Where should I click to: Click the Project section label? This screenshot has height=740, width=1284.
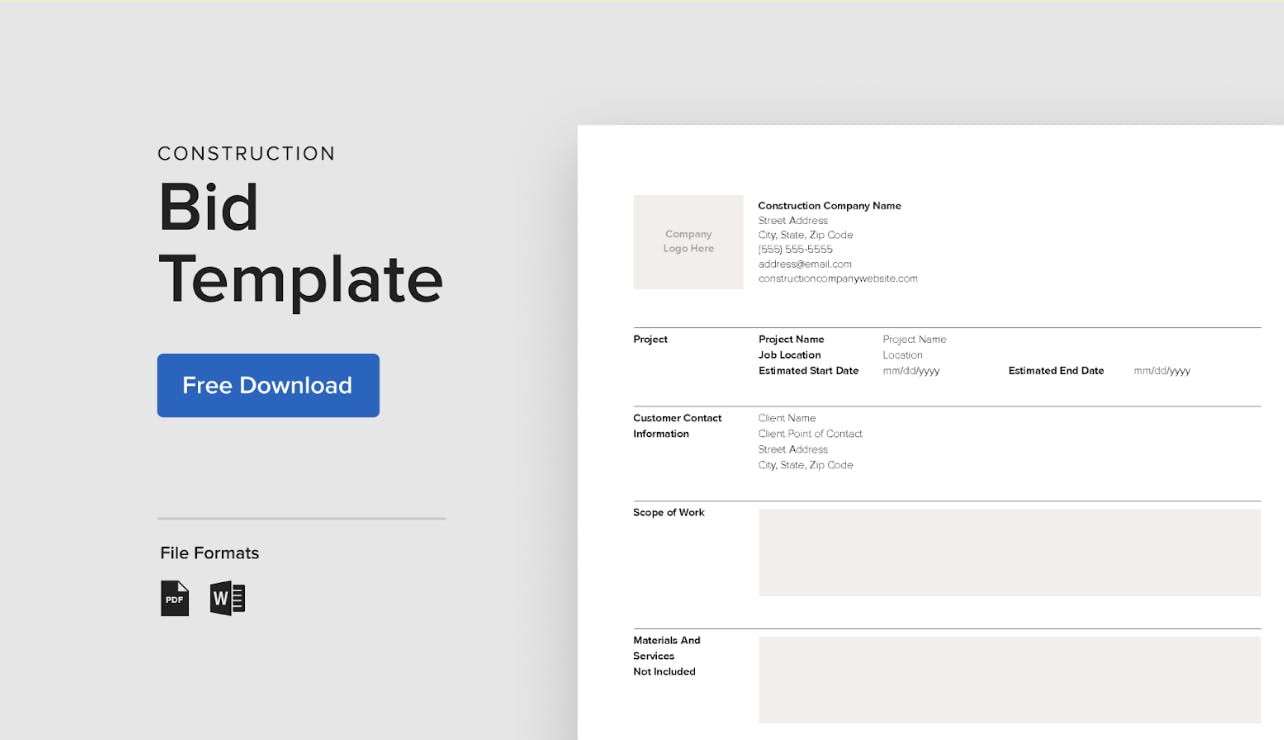(x=650, y=339)
